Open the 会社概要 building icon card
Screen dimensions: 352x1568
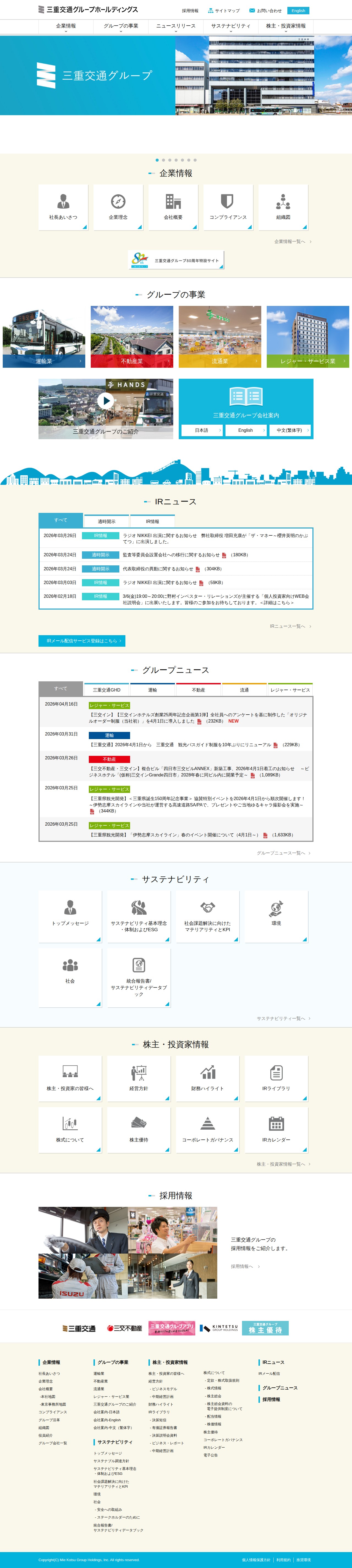pos(173,208)
